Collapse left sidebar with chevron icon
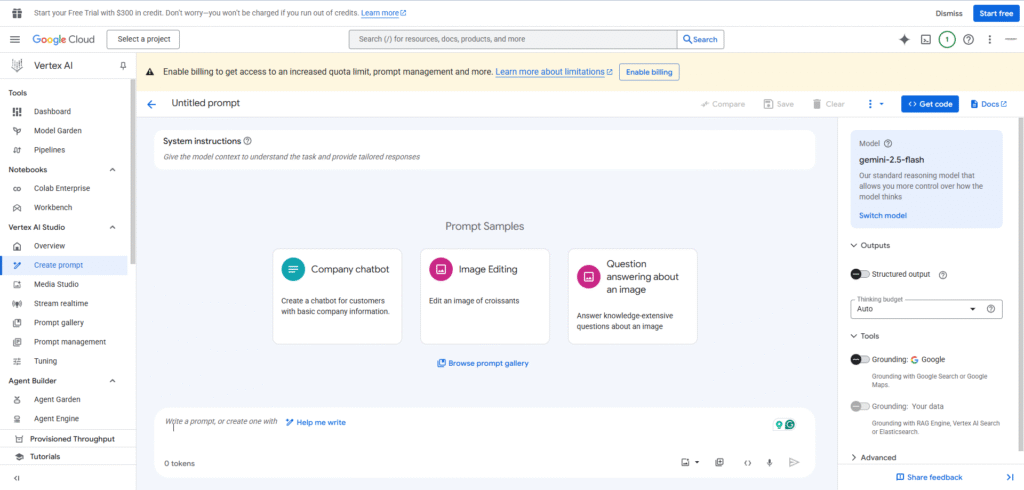Screen dimensions: 1024x490 (x=16, y=478)
